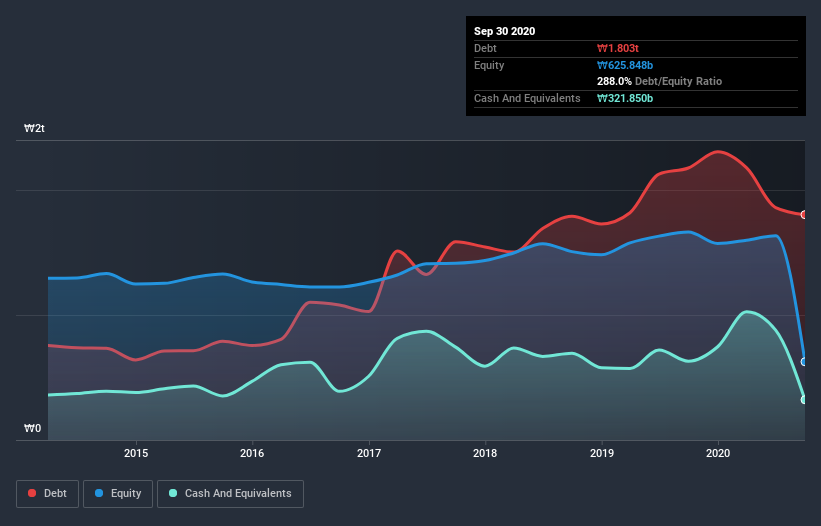Screen dimensions: 821x526
Task: Click the blue Equity legend dot
Action: coord(99,493)
